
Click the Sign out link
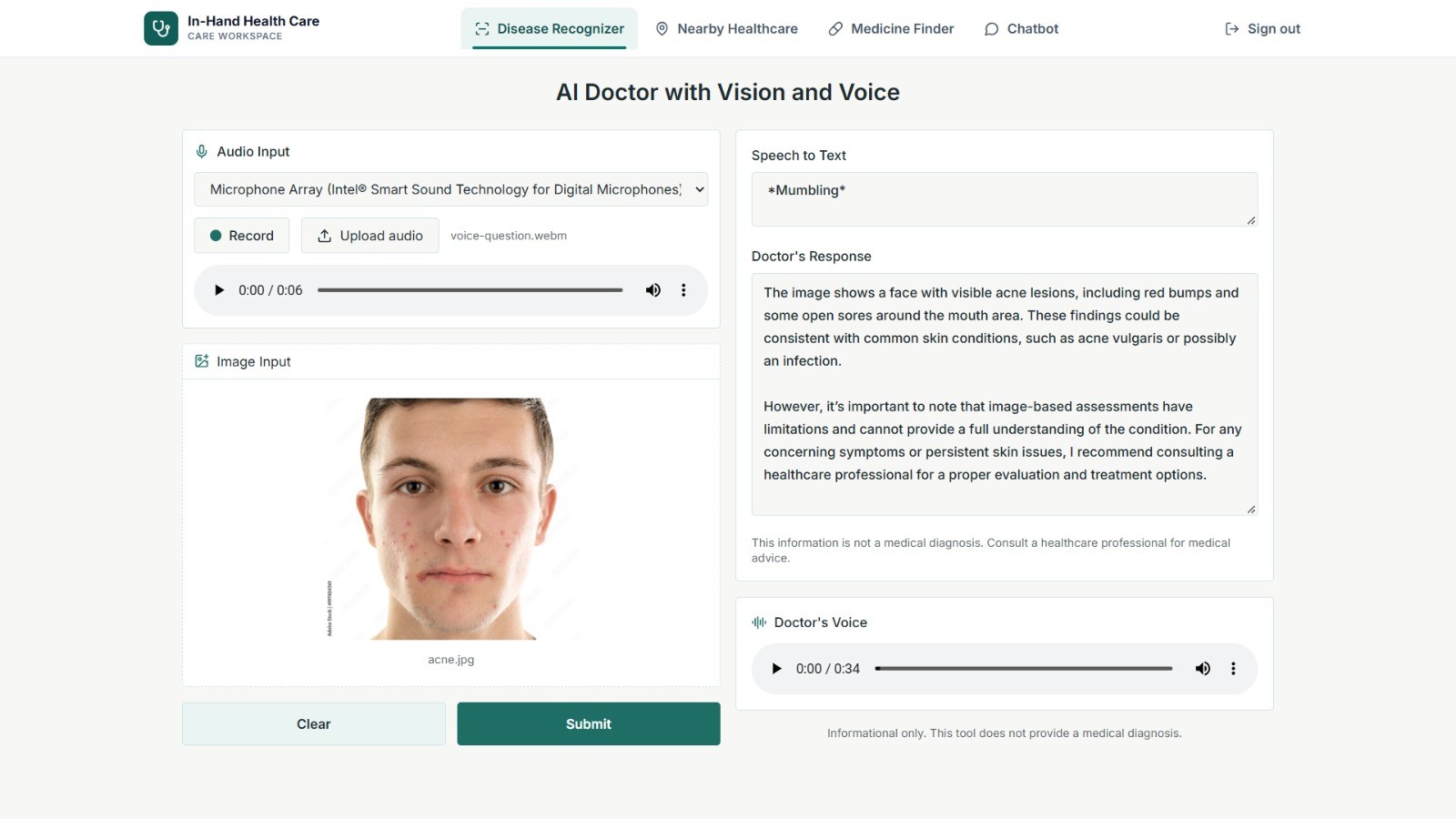(x=1262, y=29)
